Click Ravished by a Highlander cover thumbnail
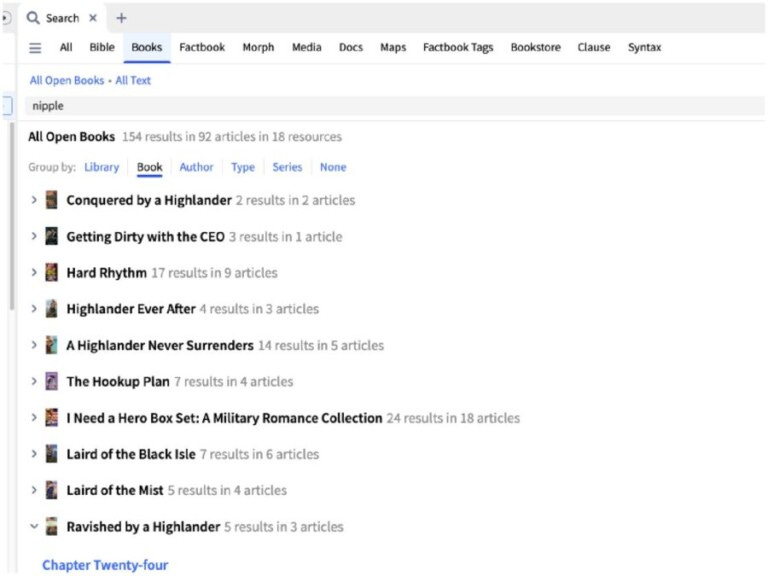Viewport: 768px width, 576px height. pyautogui.click(x=51, y=527)
